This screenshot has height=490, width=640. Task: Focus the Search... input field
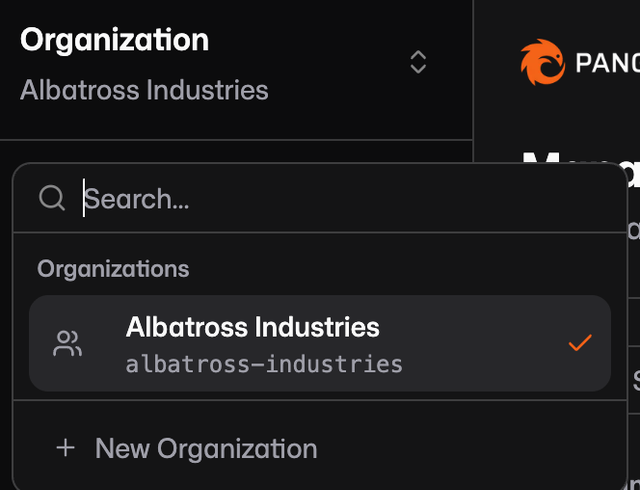point(320,198)
